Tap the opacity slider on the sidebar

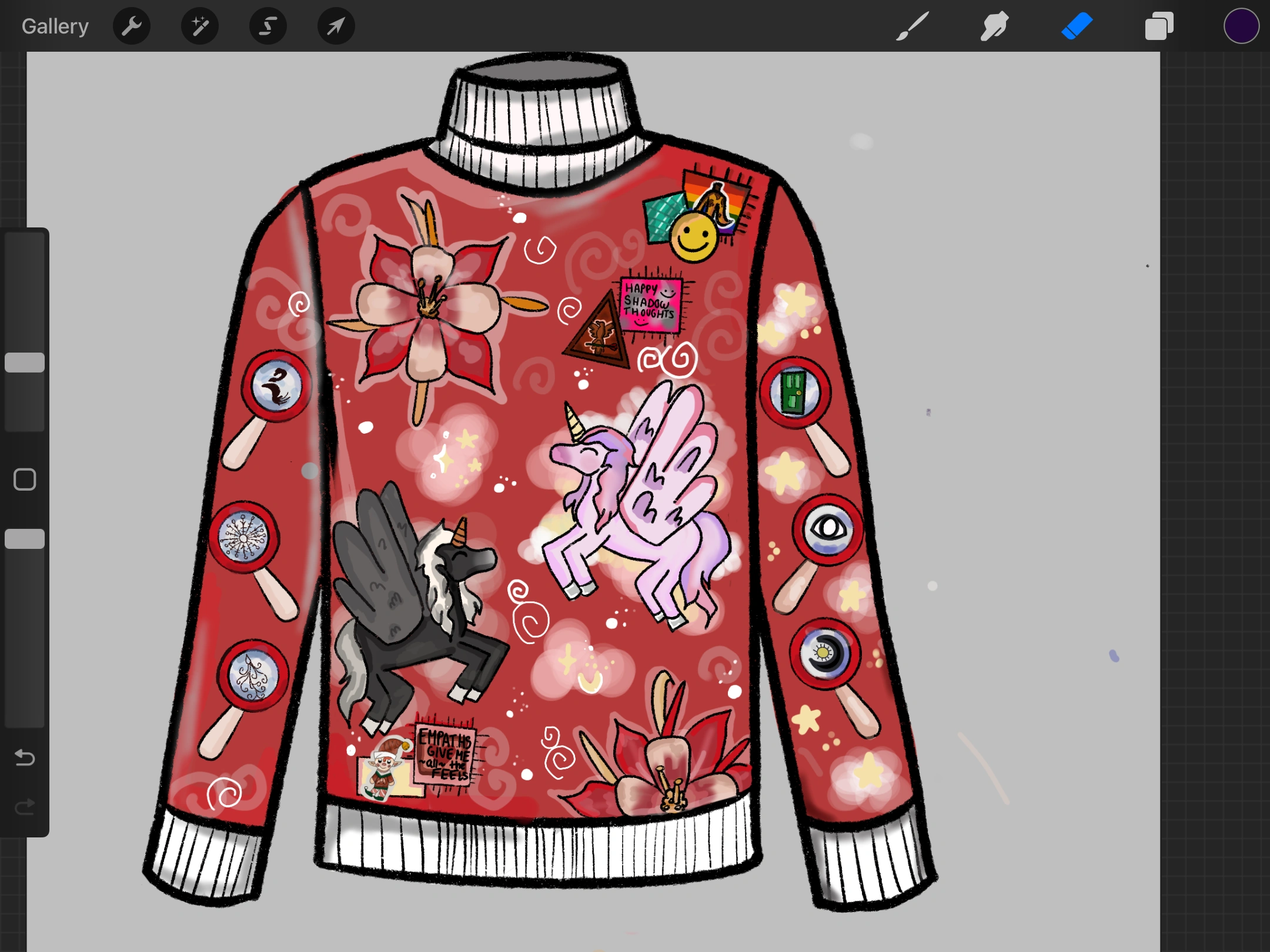(x=25, y=538)
